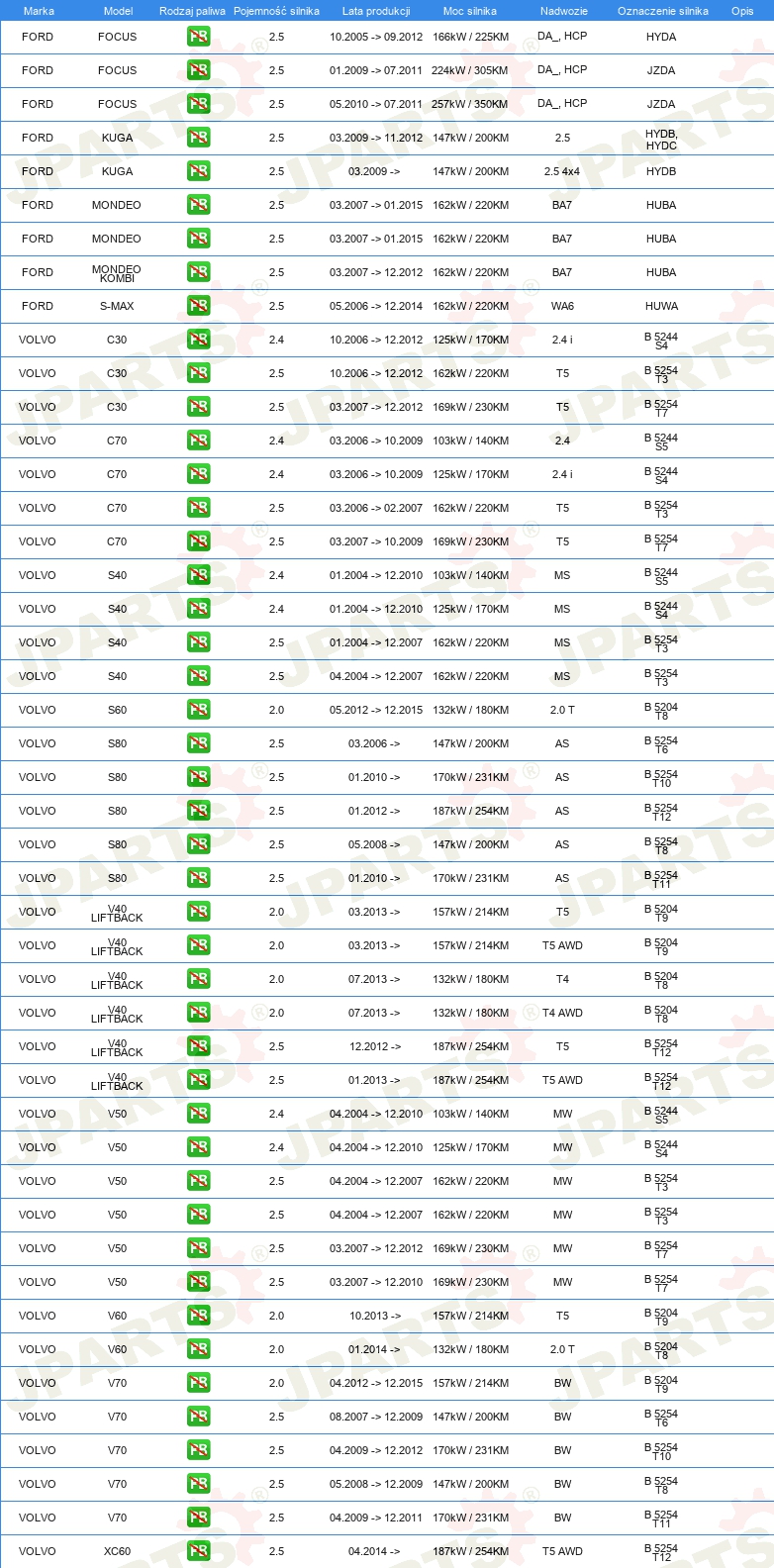Select the 04.2009 -> 12.2011 production years cell
The image size is (774, 1568).
376,1518
